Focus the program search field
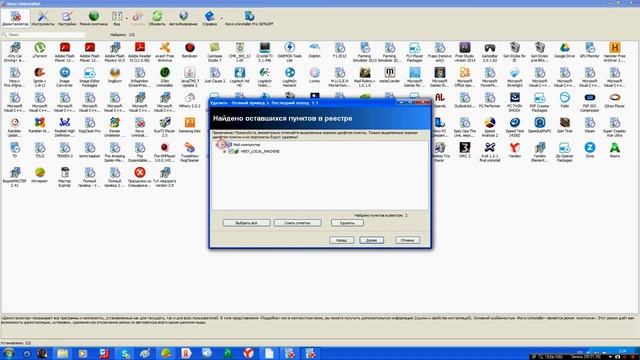This screenshot has width=640, height=360. point(44,35)
